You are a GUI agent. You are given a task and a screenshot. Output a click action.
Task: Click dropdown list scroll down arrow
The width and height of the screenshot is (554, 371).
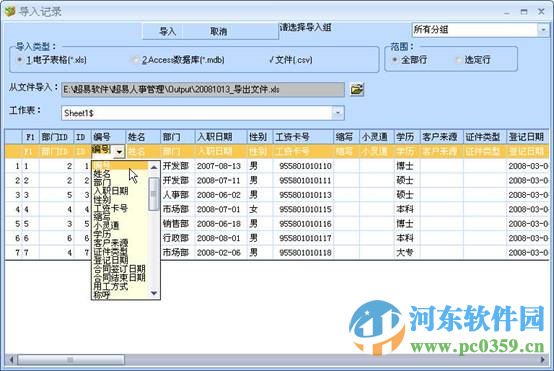(x=154, y=293)
